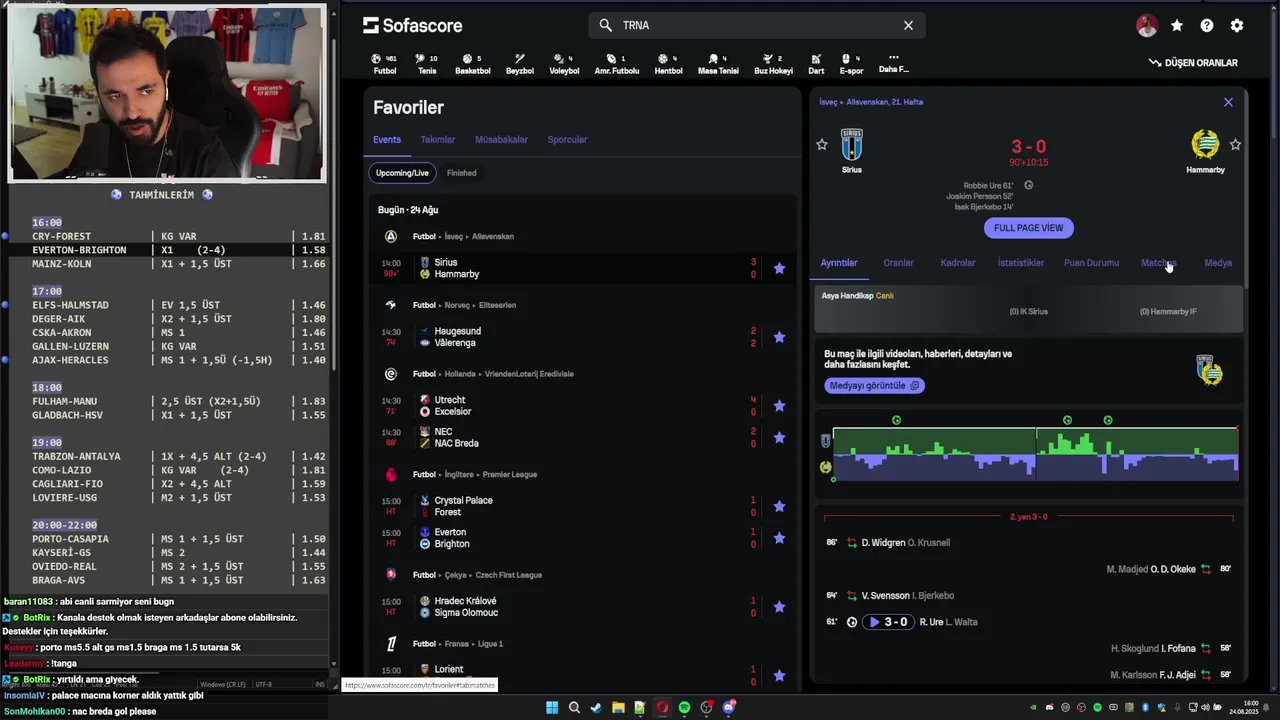Open the Allsvenskan league header link
Screen dimensions: 1280x720
click(493, 237)
